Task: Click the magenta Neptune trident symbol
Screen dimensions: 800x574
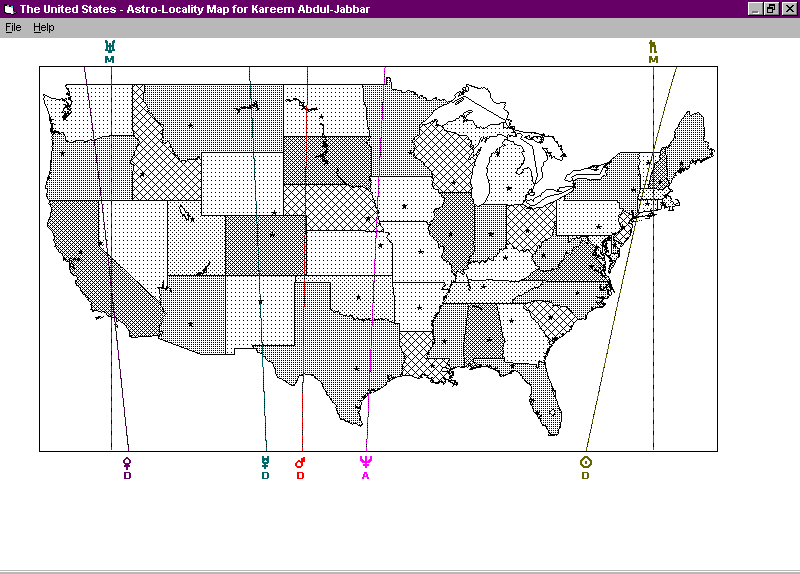Action: point(365,462)
